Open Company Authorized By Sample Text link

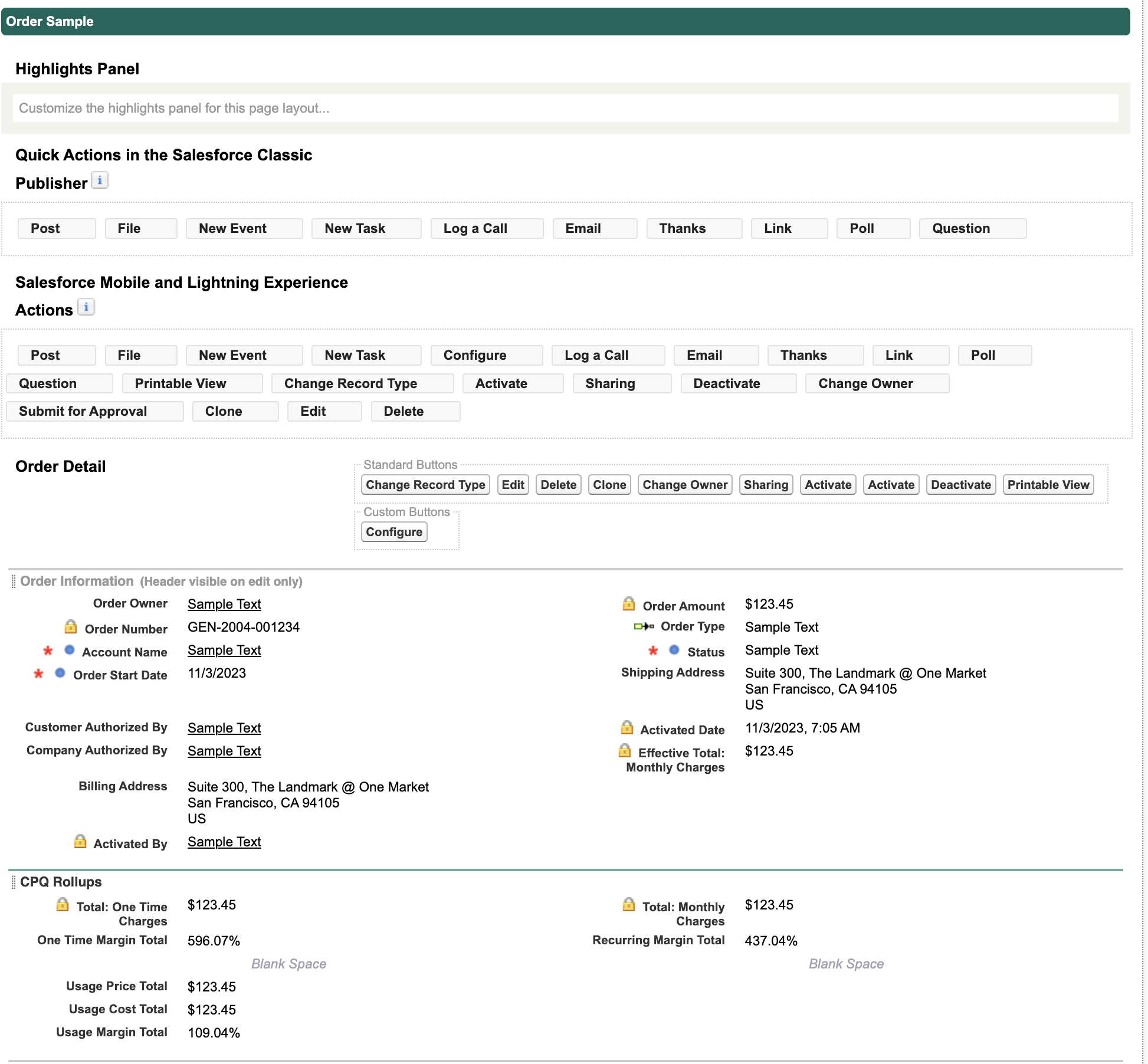tap(224, 751)
